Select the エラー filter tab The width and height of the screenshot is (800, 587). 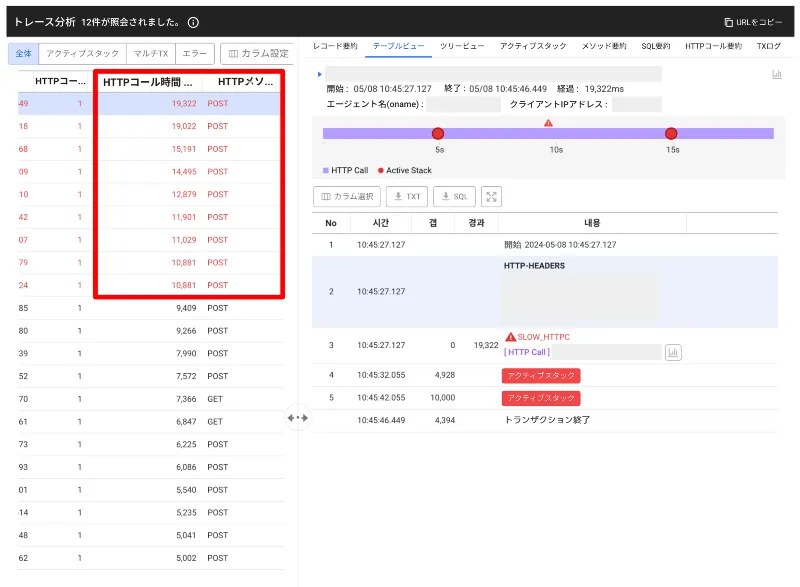click(194, 54)
